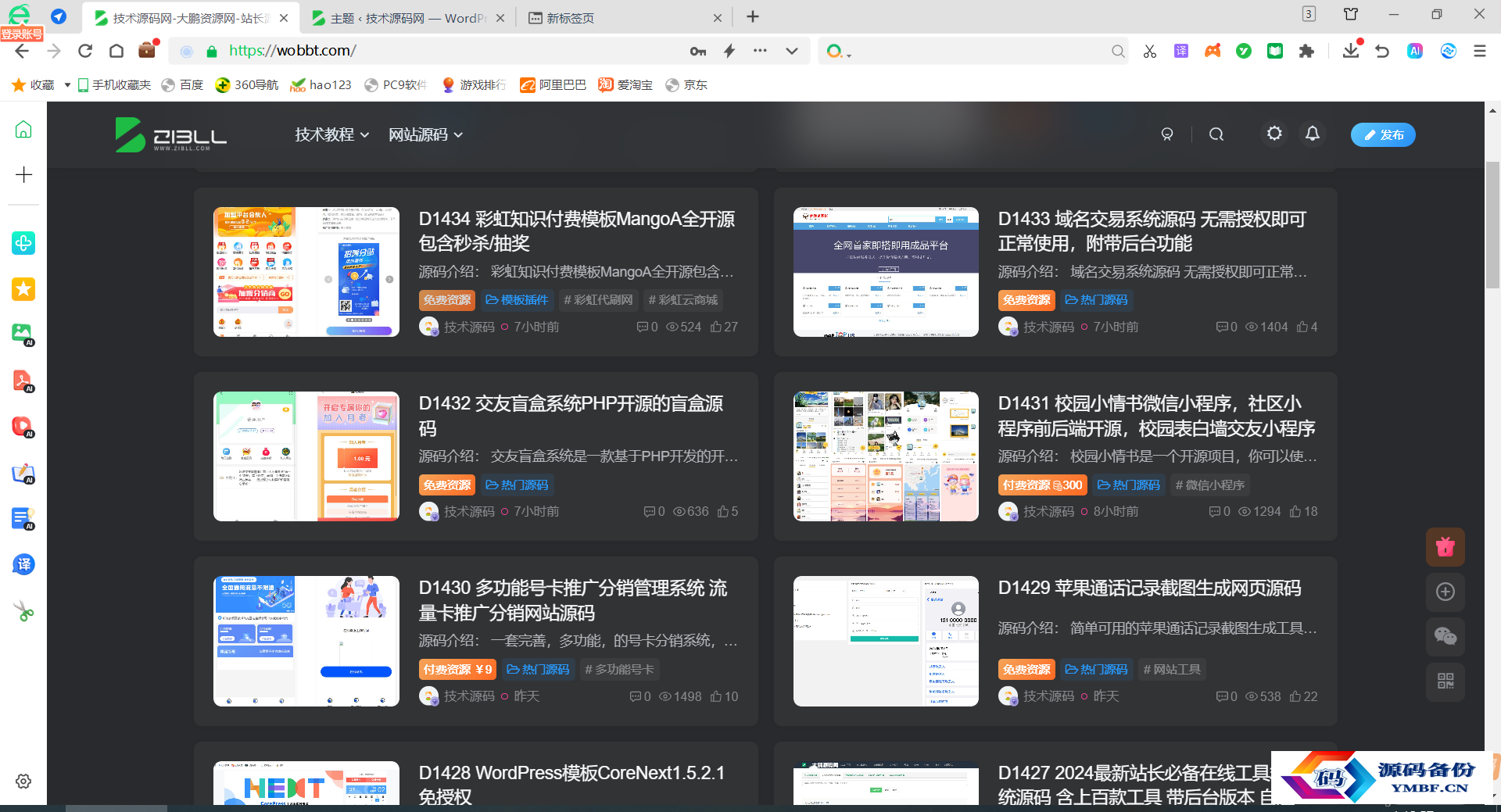This screenshot has height=812, width=1501.
Task: Click the lightning speed mode icon
Action: point(729,51)
